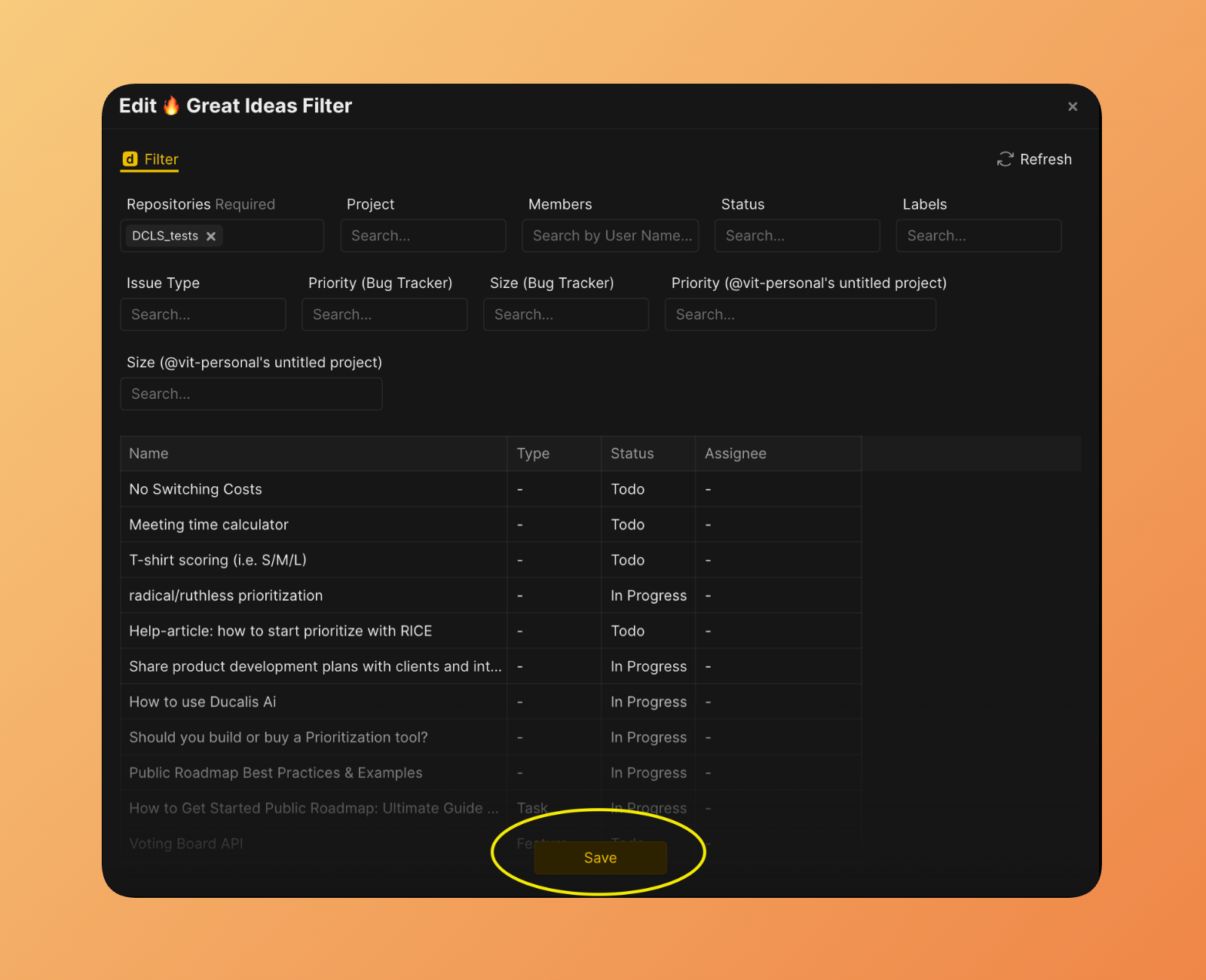Close the Edit Great Ideas Filter dialog

click(x=1073, y=107)
